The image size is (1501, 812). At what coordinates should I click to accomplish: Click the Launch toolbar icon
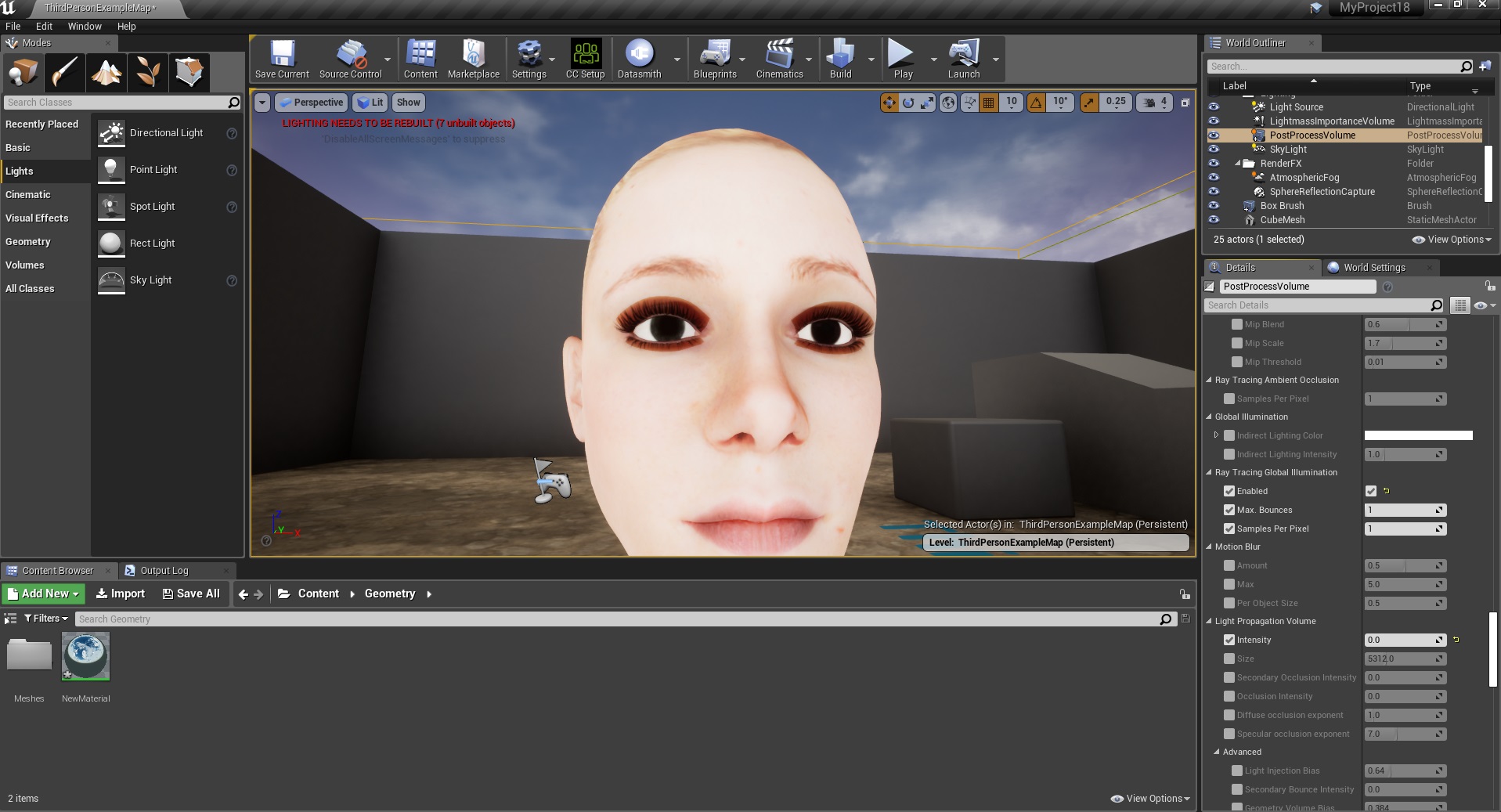[964, 60]
